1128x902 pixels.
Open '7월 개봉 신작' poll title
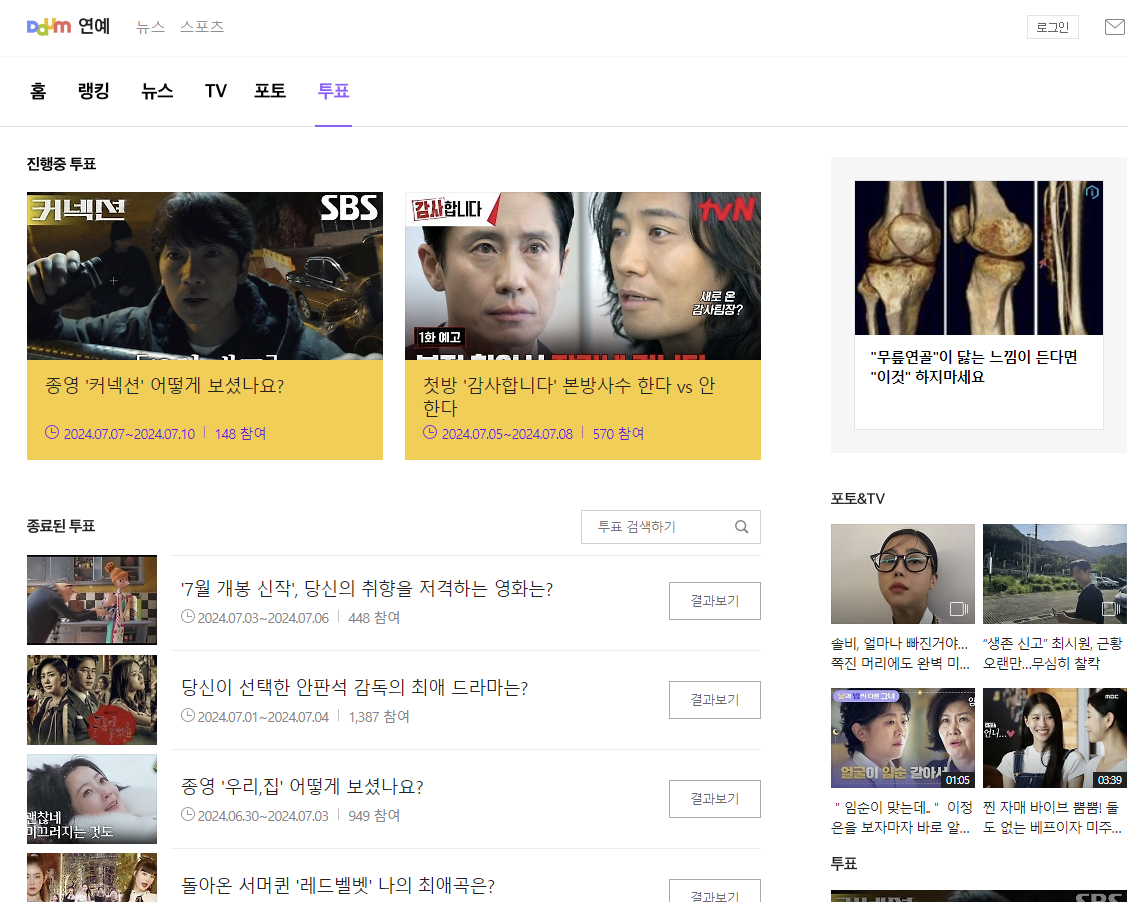click(367, 588)
